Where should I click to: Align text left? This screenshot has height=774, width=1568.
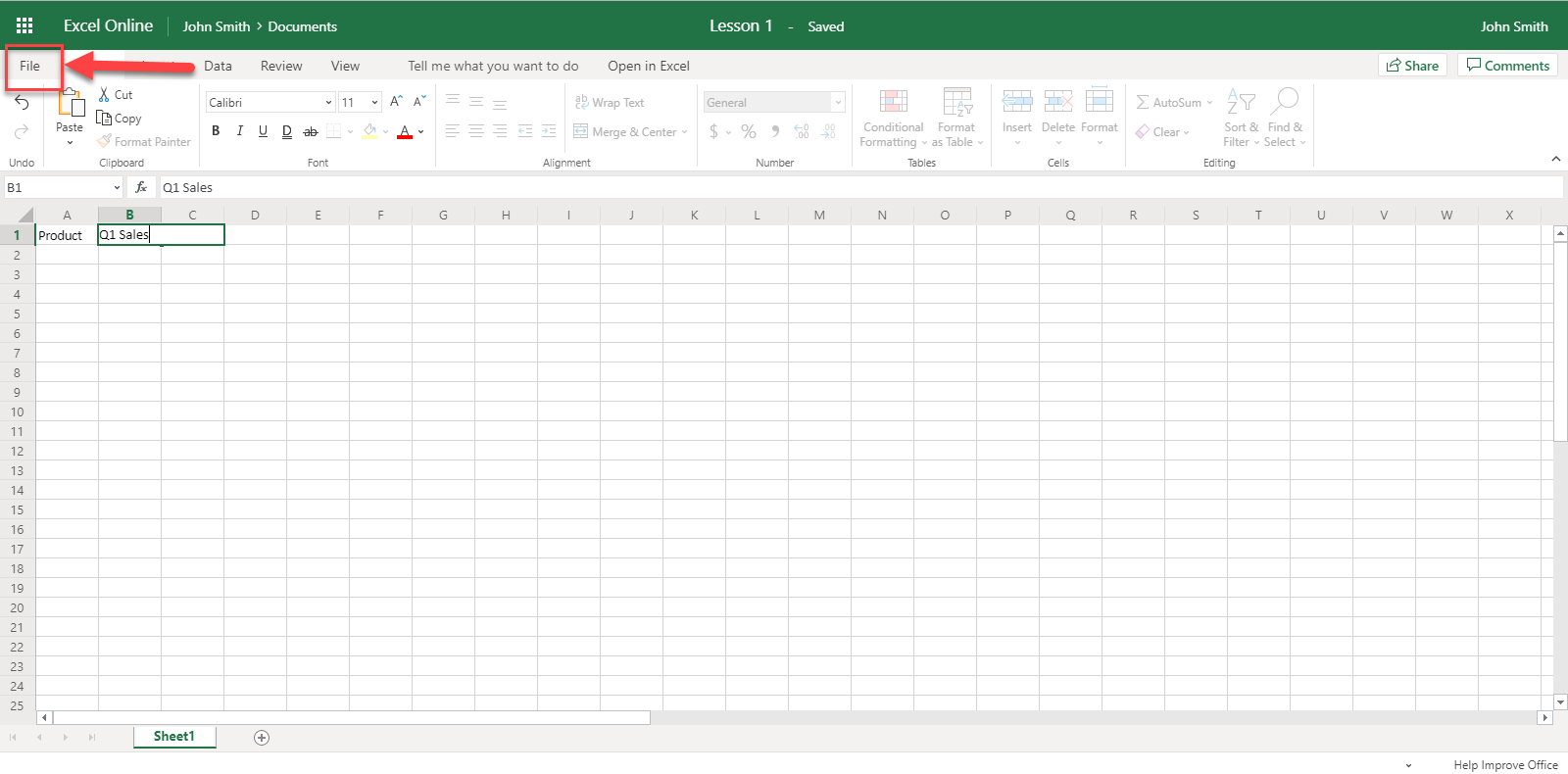[453, 131]
